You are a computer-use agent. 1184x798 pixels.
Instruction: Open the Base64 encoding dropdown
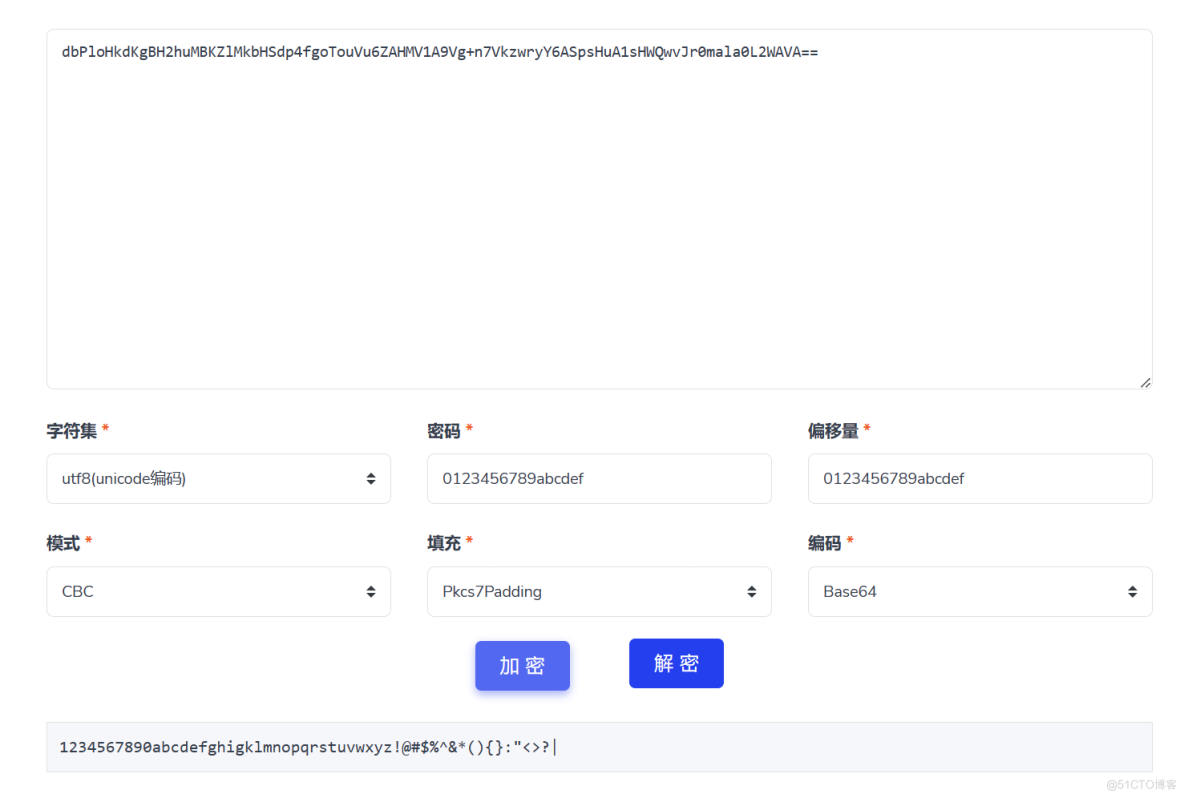pos(980,591)
